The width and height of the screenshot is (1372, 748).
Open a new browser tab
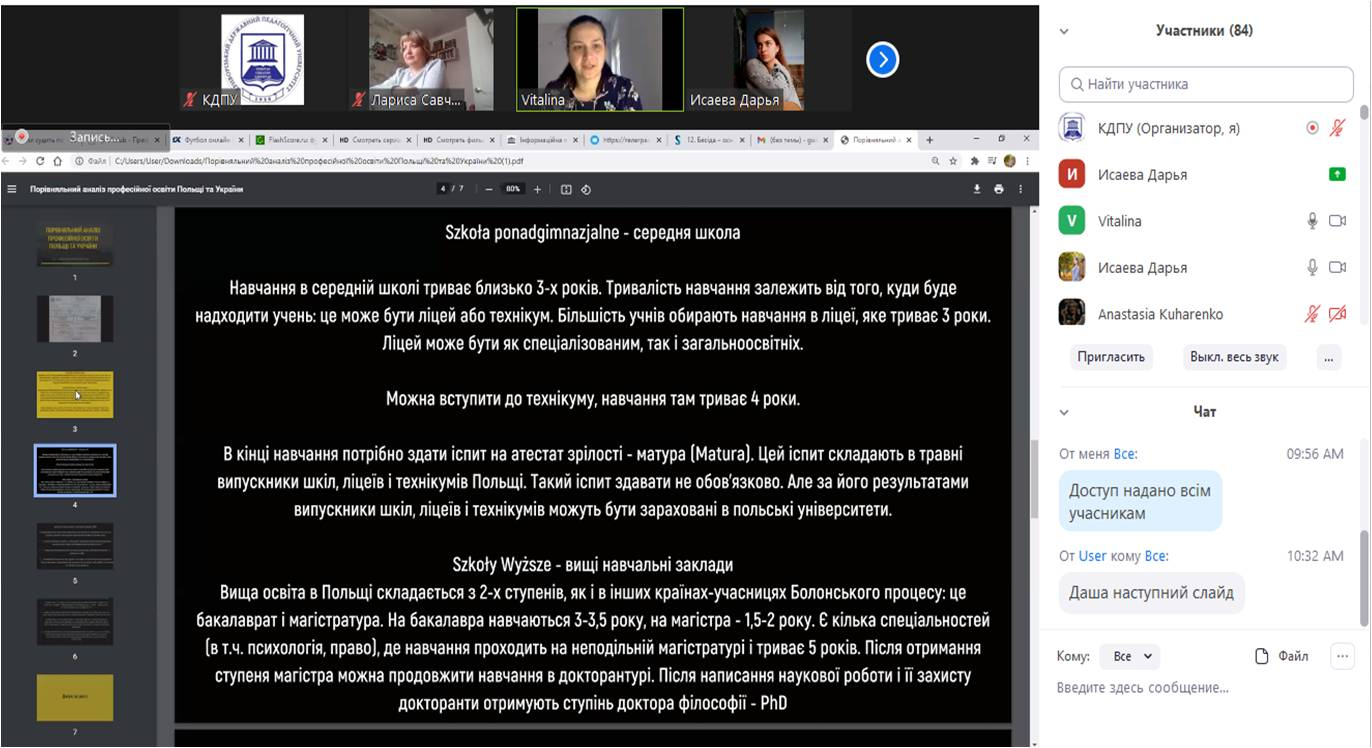tap(929, 140)
